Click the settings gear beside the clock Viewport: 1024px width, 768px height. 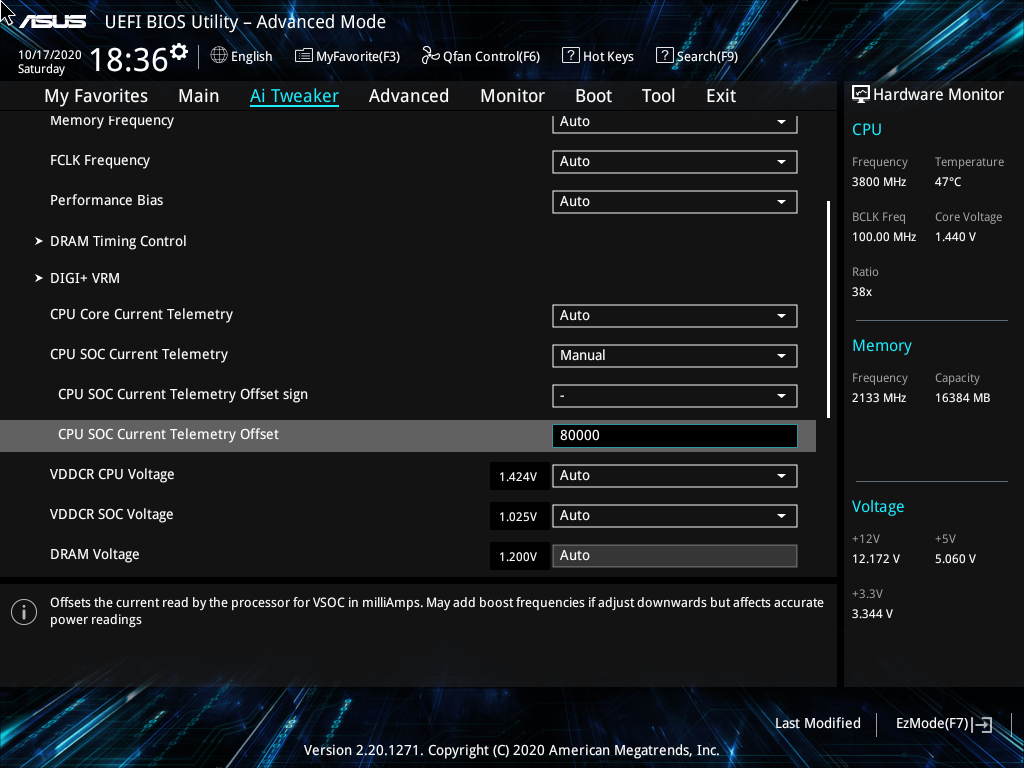[x=179, y=52]
